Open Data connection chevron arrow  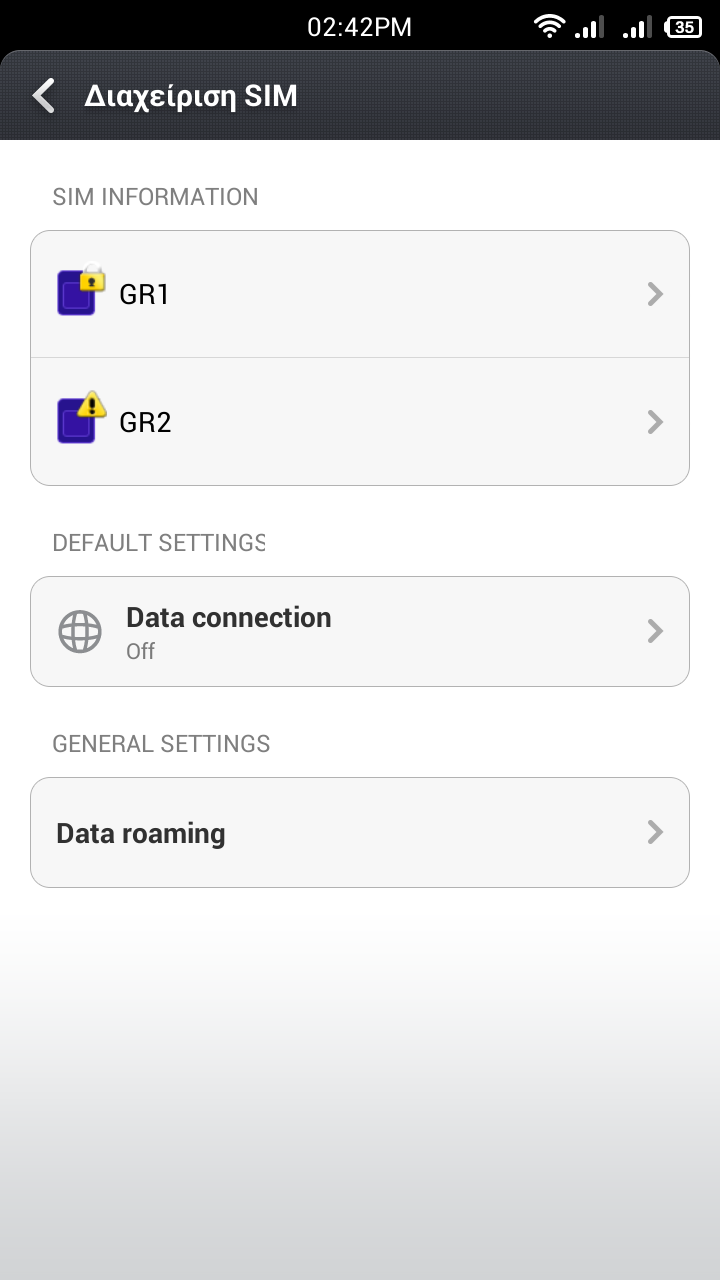(655, 631)
